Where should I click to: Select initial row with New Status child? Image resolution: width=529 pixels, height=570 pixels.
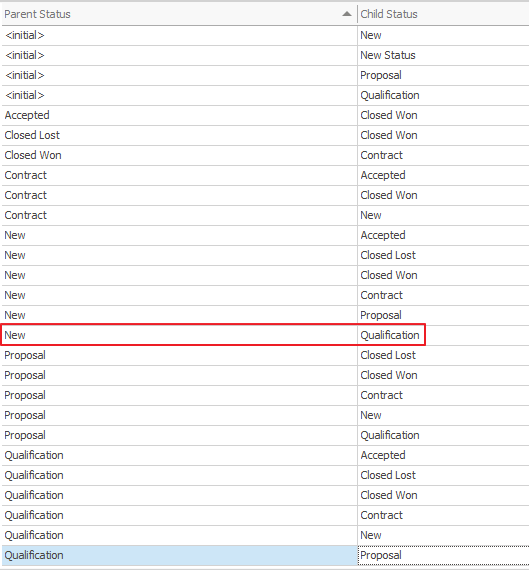click(x=265, y=55)
